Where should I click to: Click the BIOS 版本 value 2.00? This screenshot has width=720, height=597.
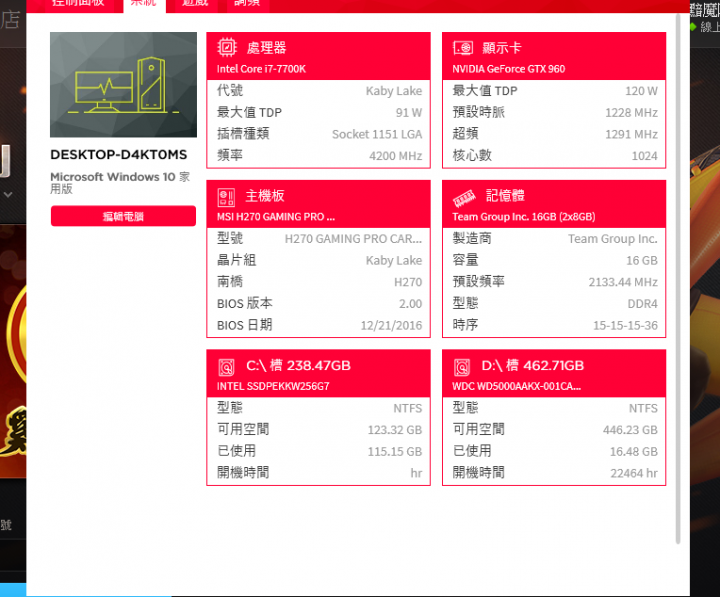click(411, 304)
